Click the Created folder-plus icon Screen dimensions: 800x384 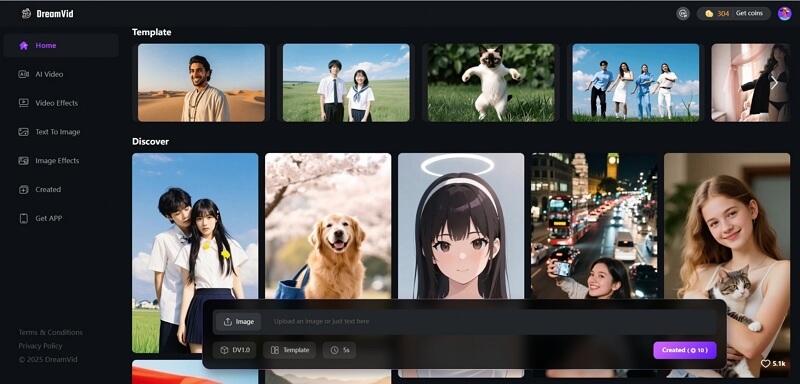(23, 190)
